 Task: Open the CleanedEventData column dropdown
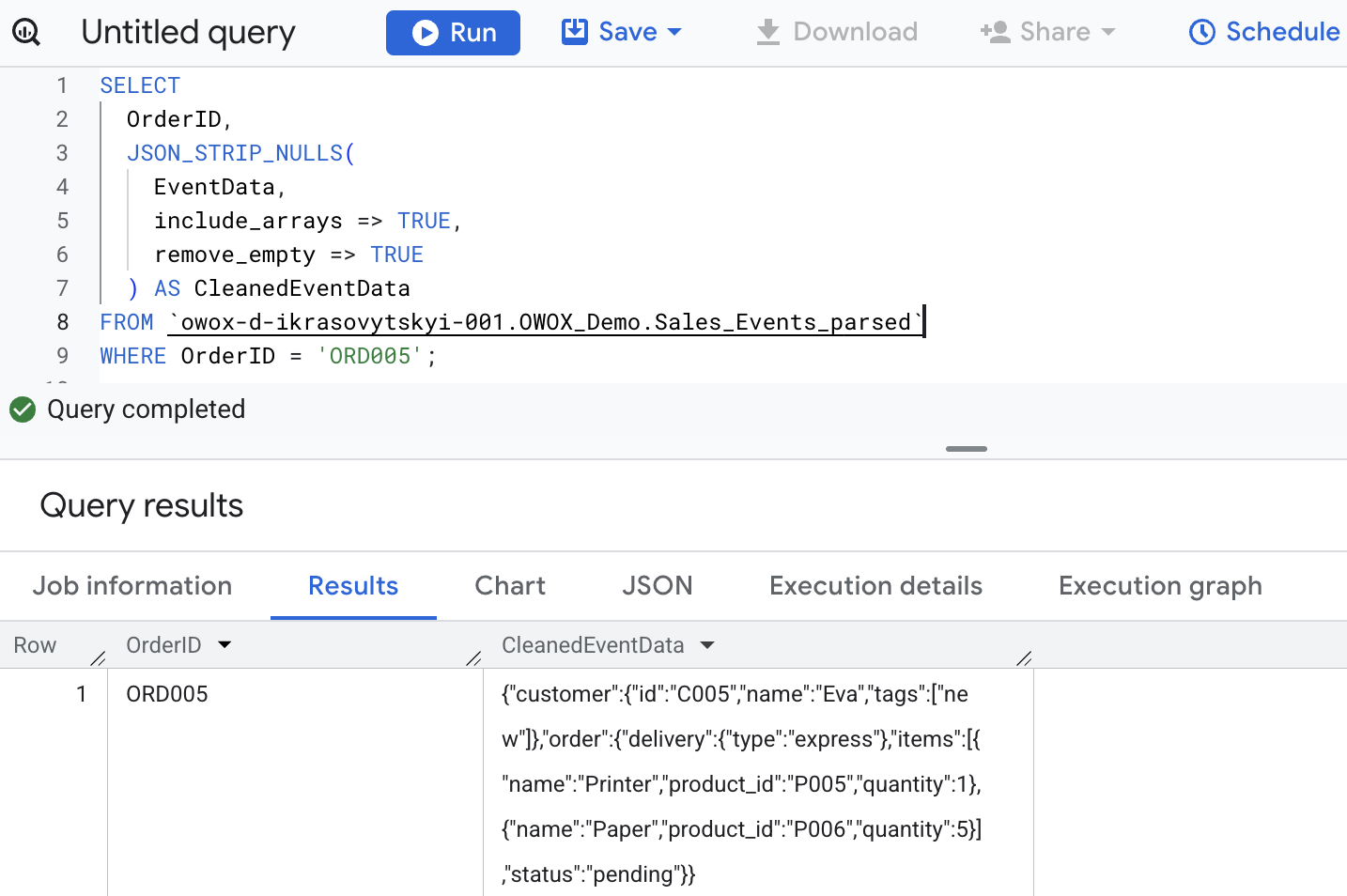click(707, 645)
